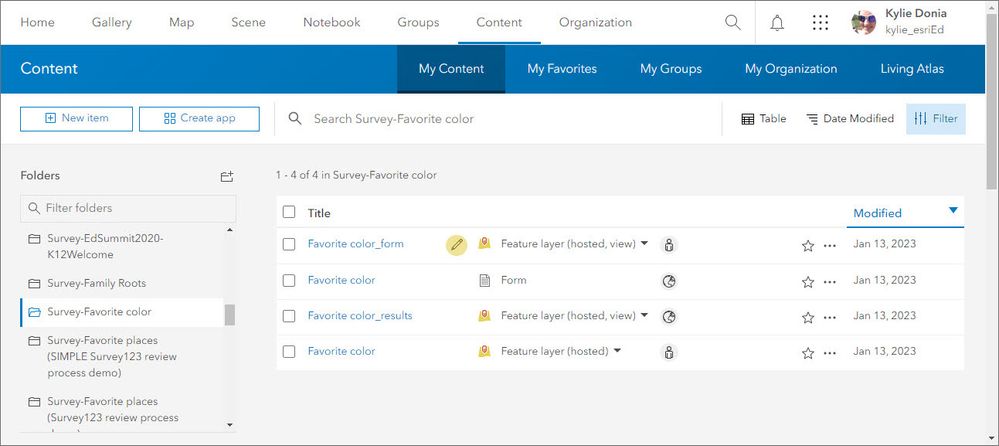The width and height of the screenshot is (999, 446).
Task: Click the New item button
Action: (x=76, y=118)
